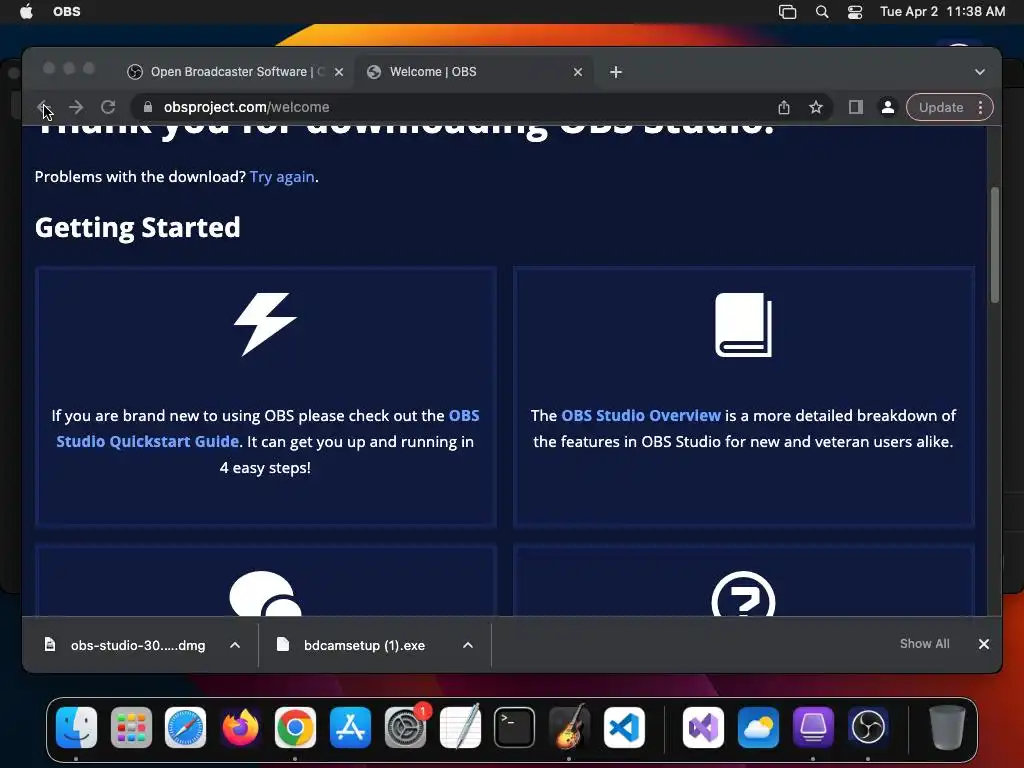
Task: Click the chat bubbles icon card
Action: [265, 593]
